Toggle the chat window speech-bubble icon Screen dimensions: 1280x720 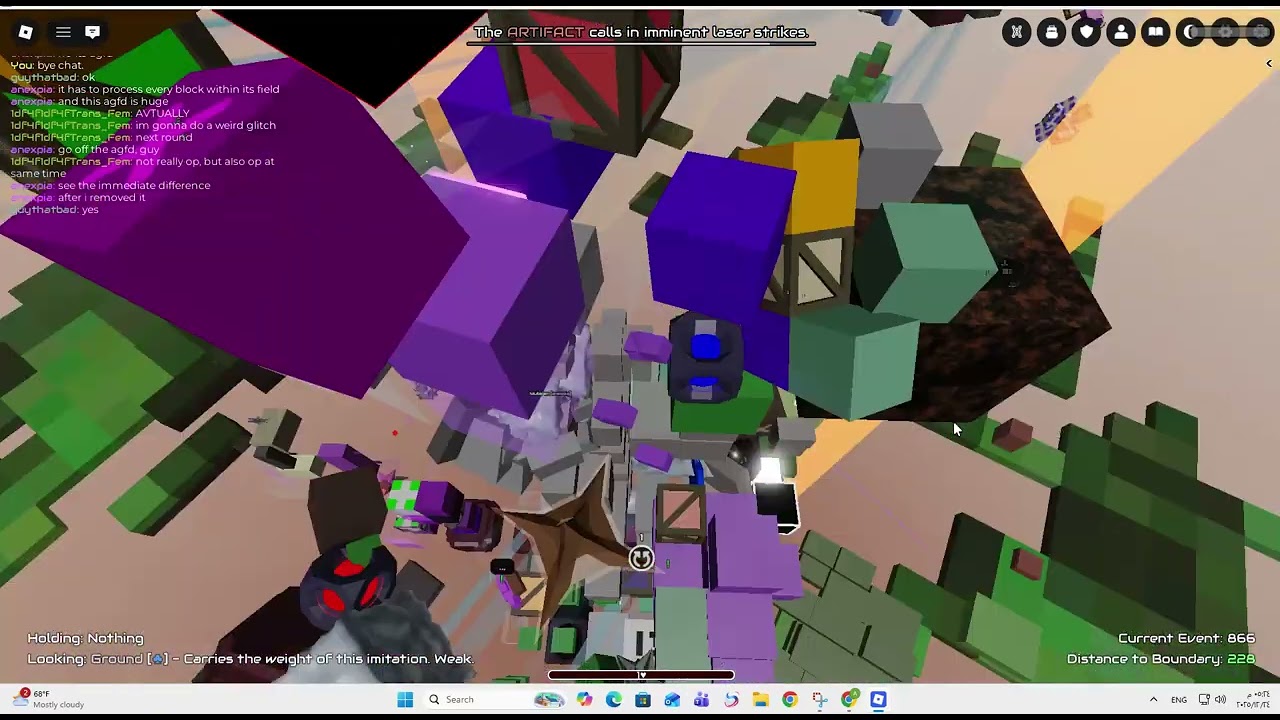[x=92, y=32]
